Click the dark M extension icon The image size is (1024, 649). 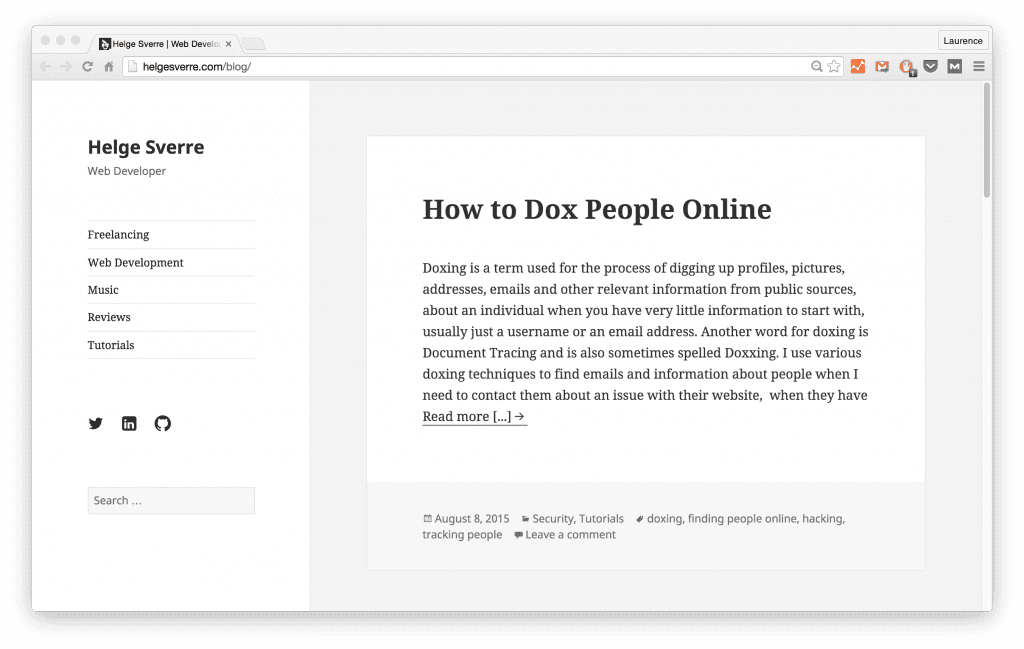955,66
